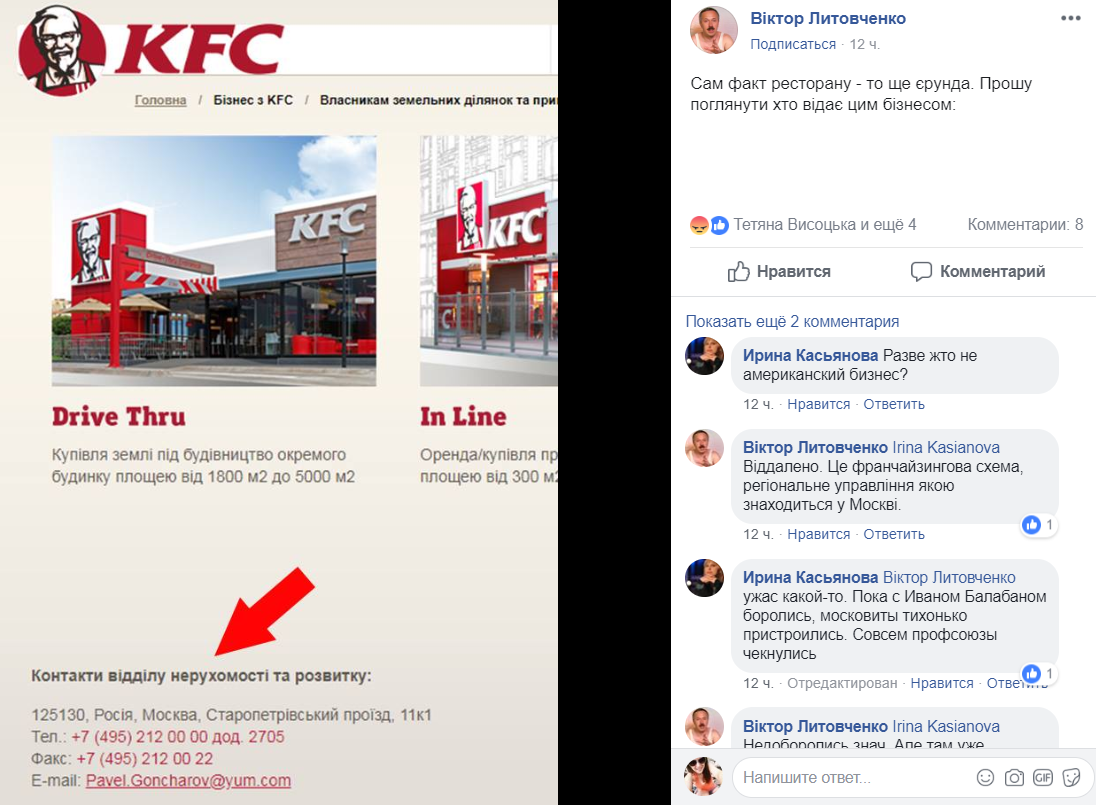
Task: Open the three-dot post options menu
Action: (1070, 18)
